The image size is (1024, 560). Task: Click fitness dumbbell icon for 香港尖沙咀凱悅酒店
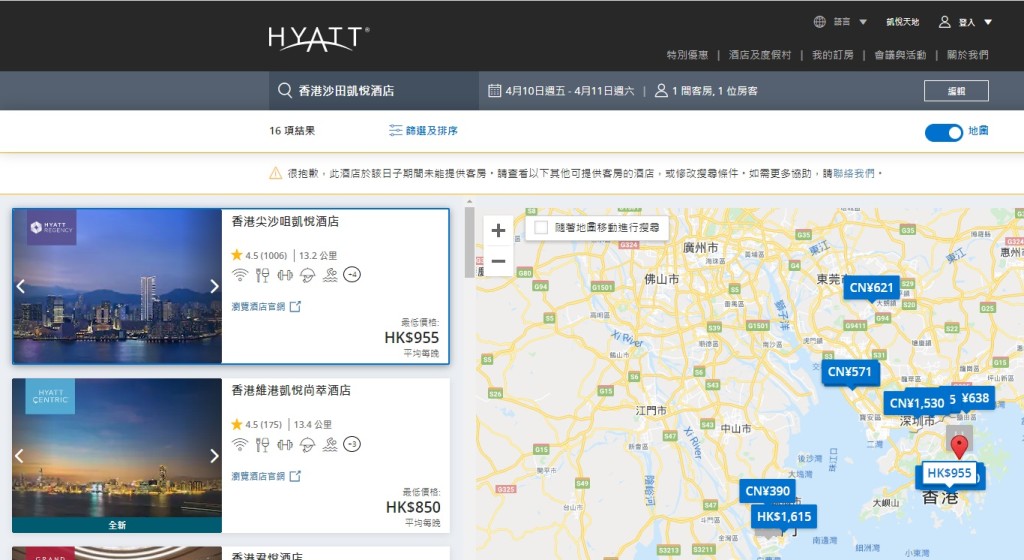pyautogui.click(x=285, y=275)
